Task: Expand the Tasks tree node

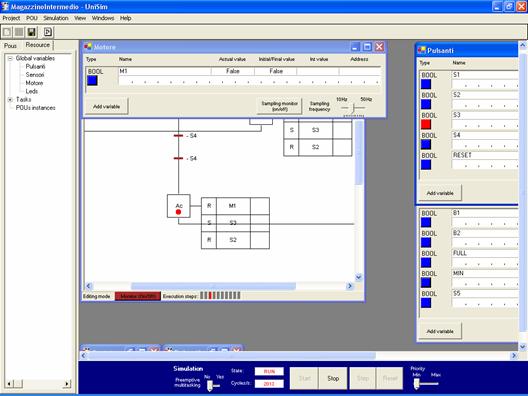Action: [10, 99]
